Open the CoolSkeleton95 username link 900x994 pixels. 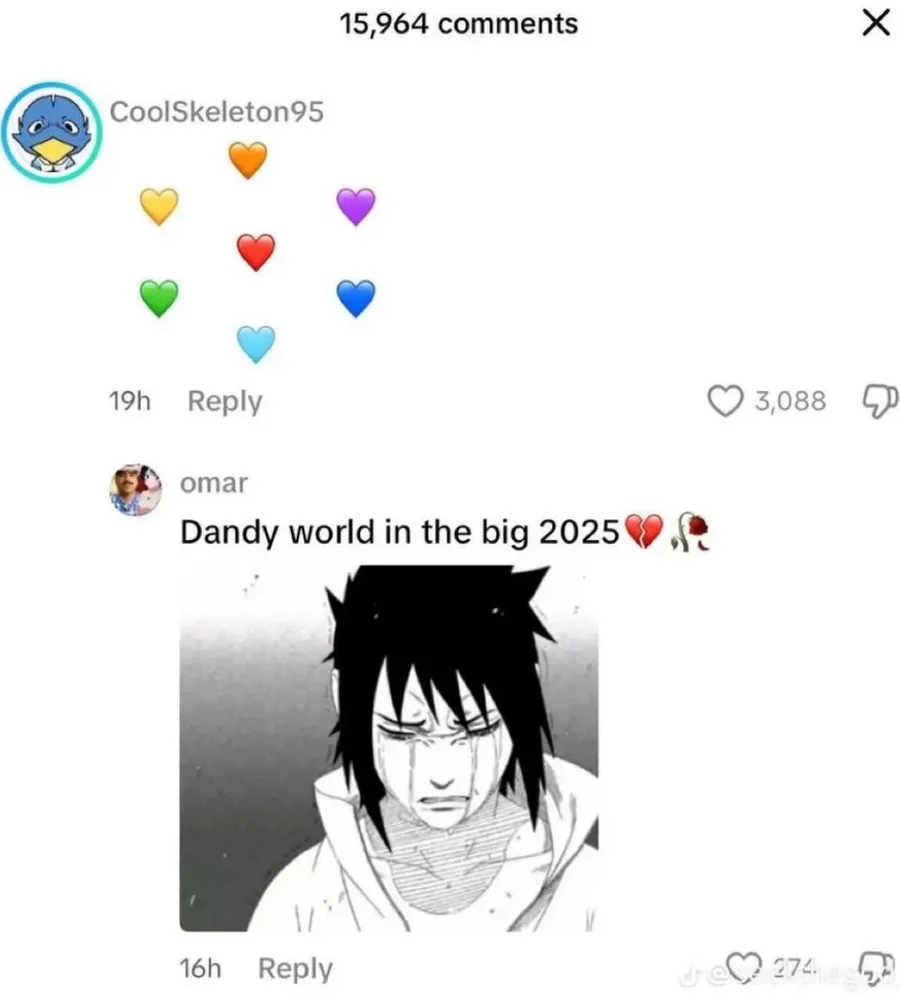[217, 112]
